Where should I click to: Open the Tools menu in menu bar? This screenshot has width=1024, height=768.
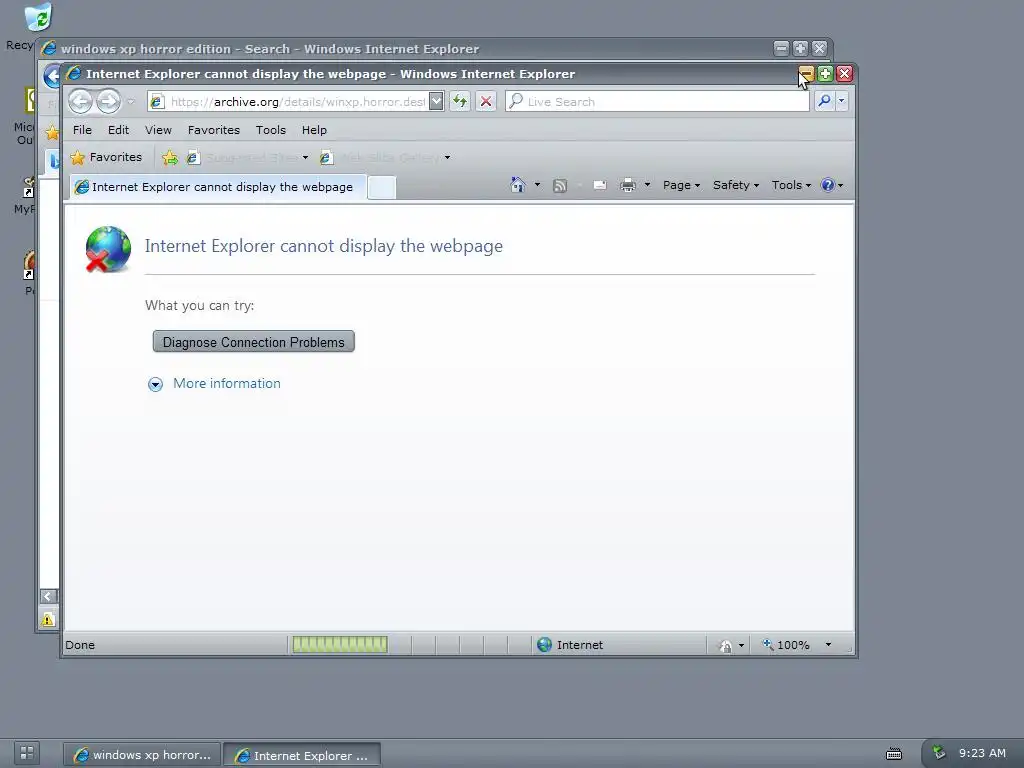[x=270, y=130]
